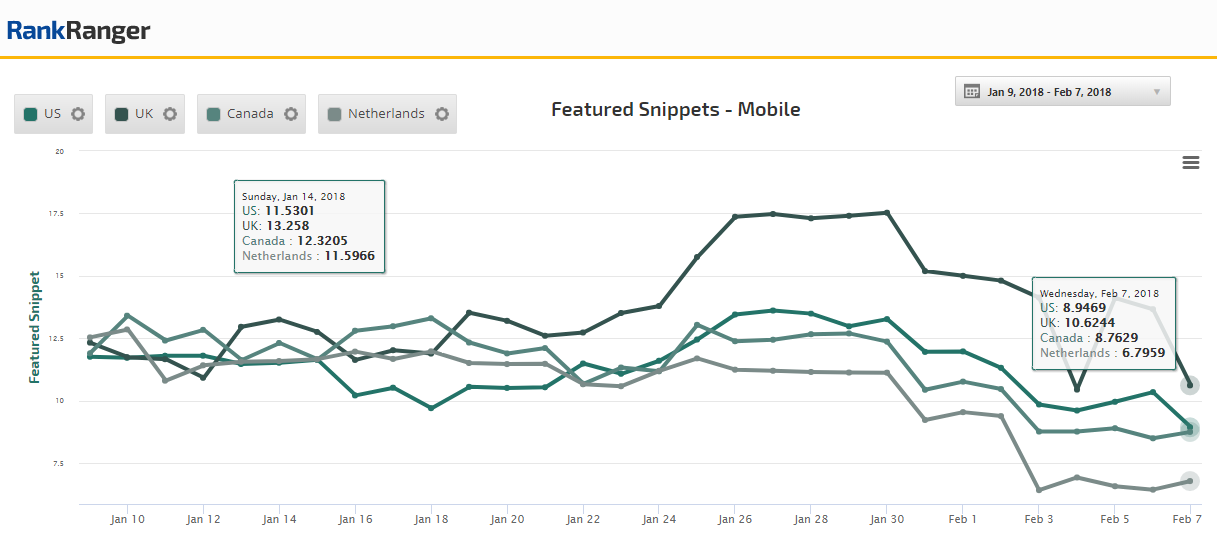Open the Jan 9 - Feb 7 date selector
The height and width of the screenshot is (546, 1217).
coord(1049,92)
